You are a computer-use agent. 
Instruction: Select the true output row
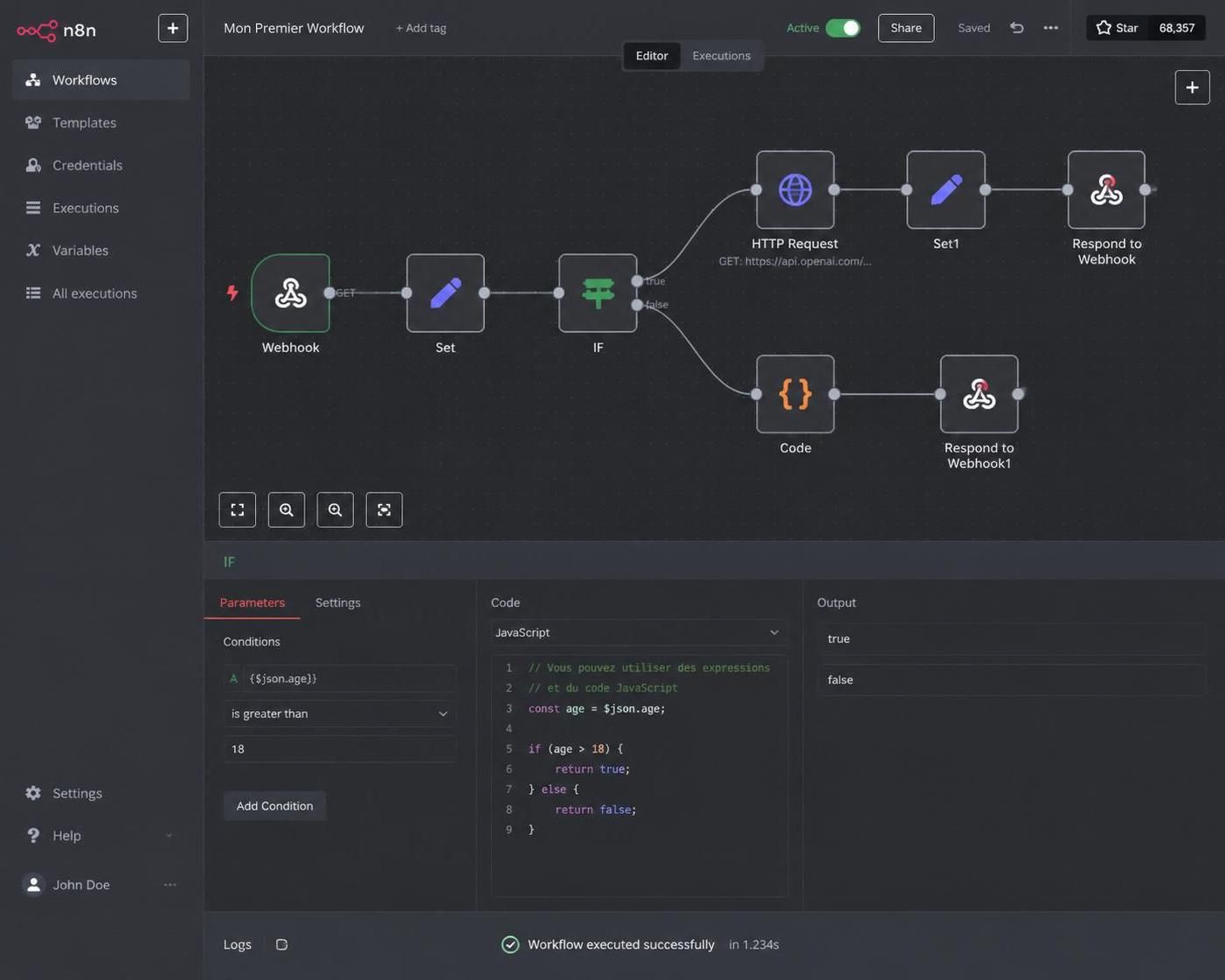pos(1012,639)
